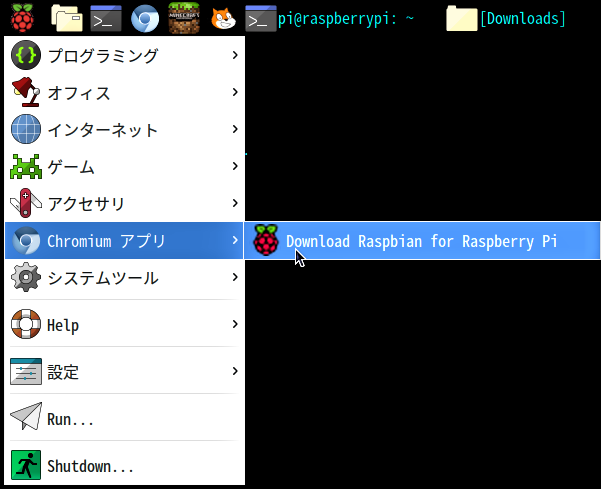The width and height of the screenshot is (601, 489).
Task: Open the first terminal launcher in the panel
Action: point(106,18)
